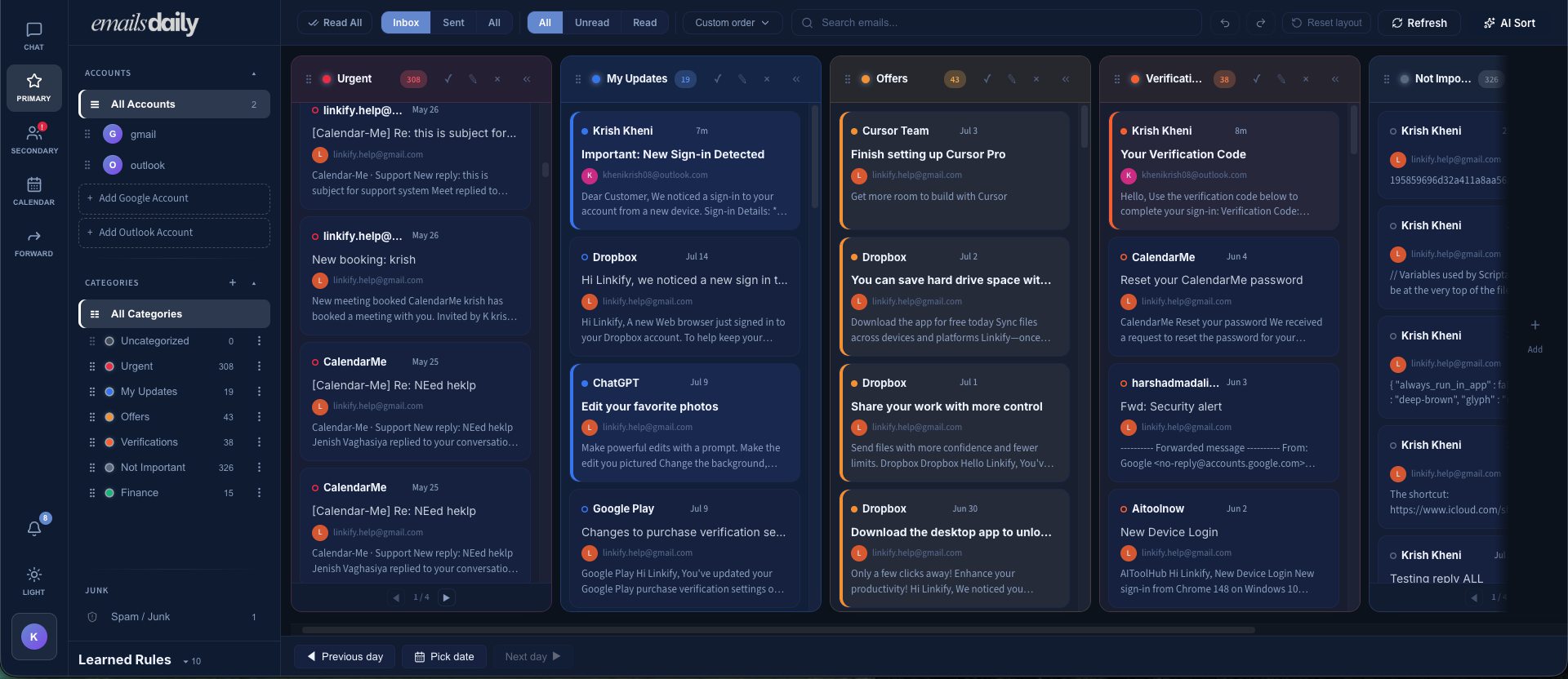Select the Primary star icon

33,87
